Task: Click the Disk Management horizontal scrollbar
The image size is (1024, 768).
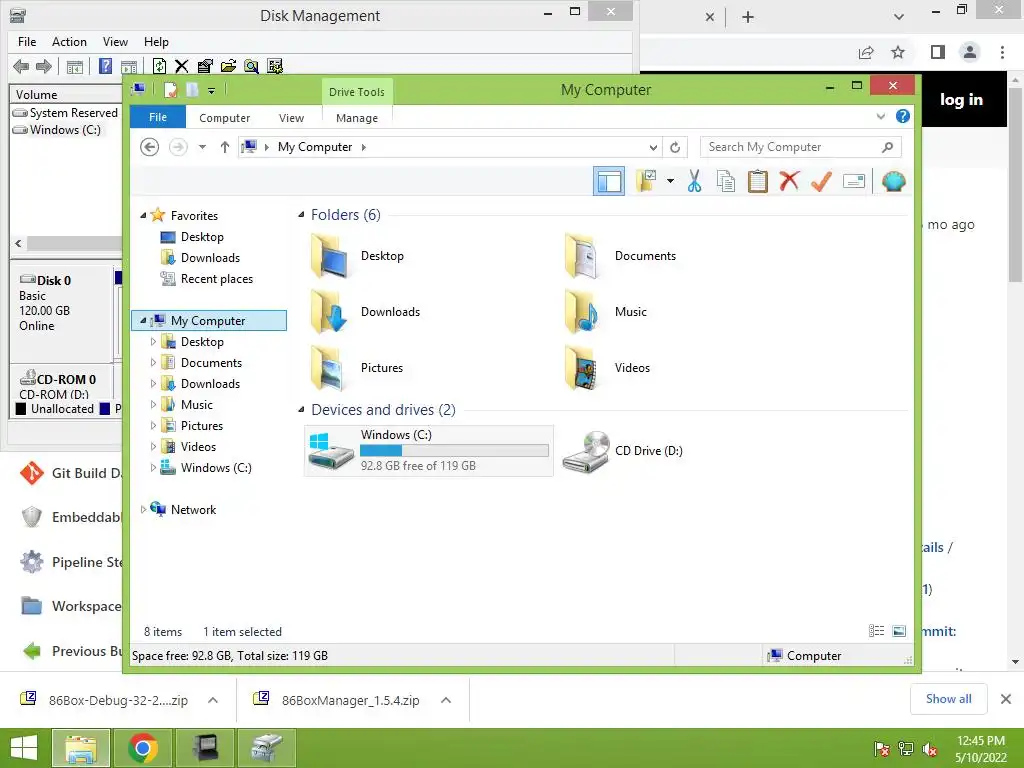Action: coord(73,243)
